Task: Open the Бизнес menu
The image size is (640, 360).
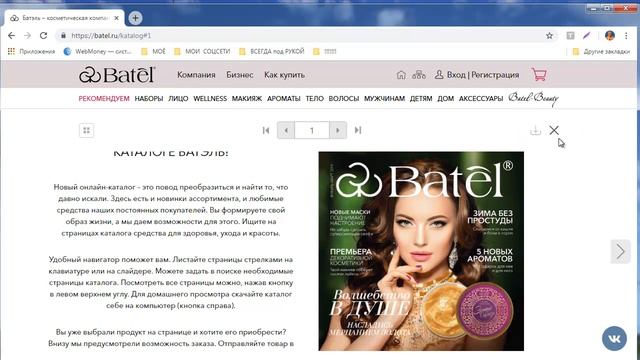Action: (x=240, y=75)
